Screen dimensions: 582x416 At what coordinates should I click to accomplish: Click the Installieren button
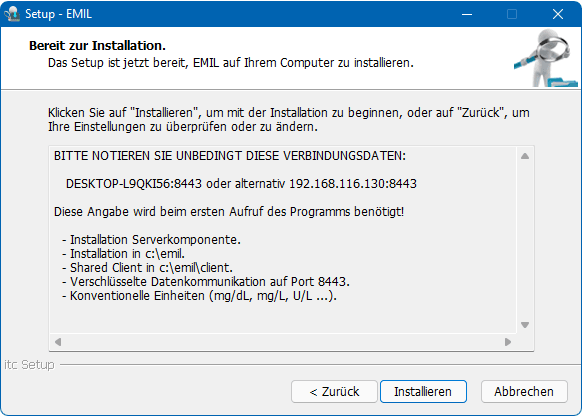tap(423, 392)
